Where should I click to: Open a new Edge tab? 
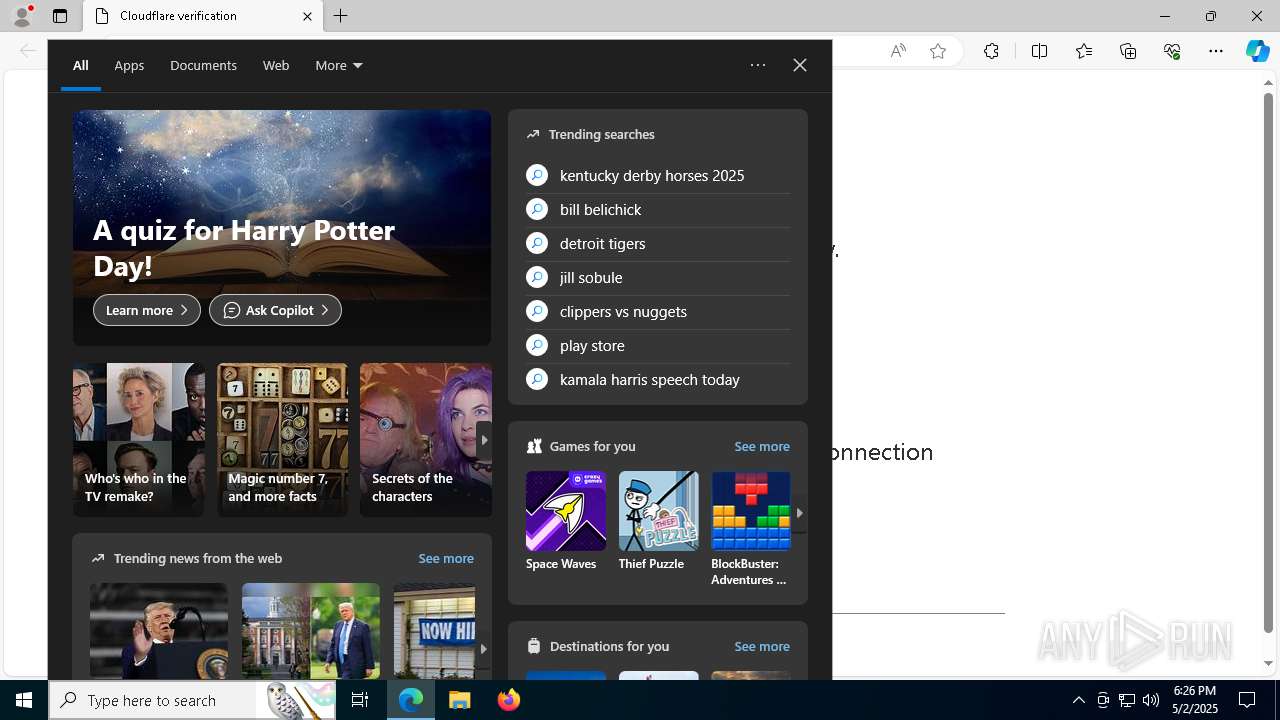[341, 16]
